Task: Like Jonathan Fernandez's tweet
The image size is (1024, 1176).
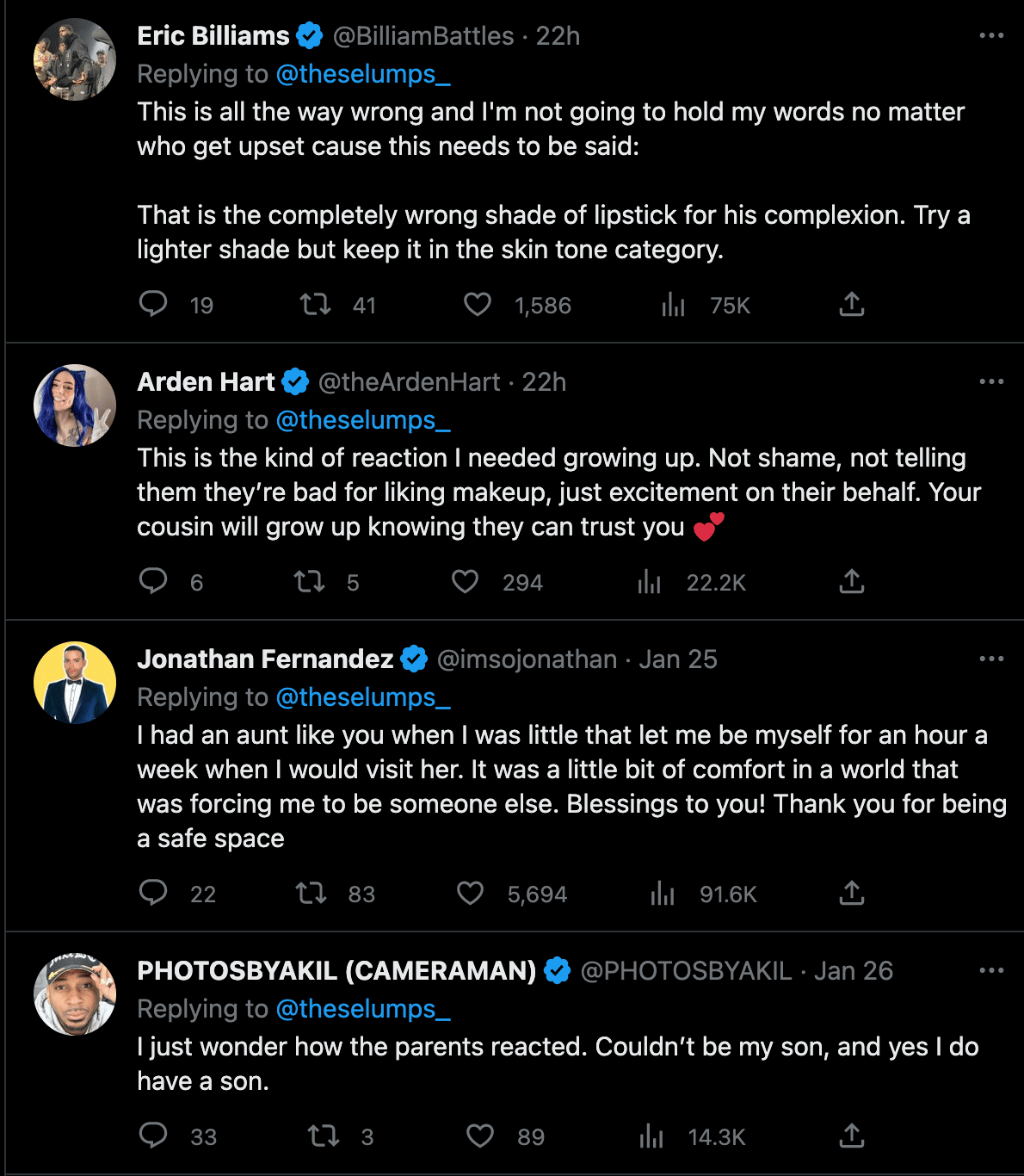Action: (470, 894)
